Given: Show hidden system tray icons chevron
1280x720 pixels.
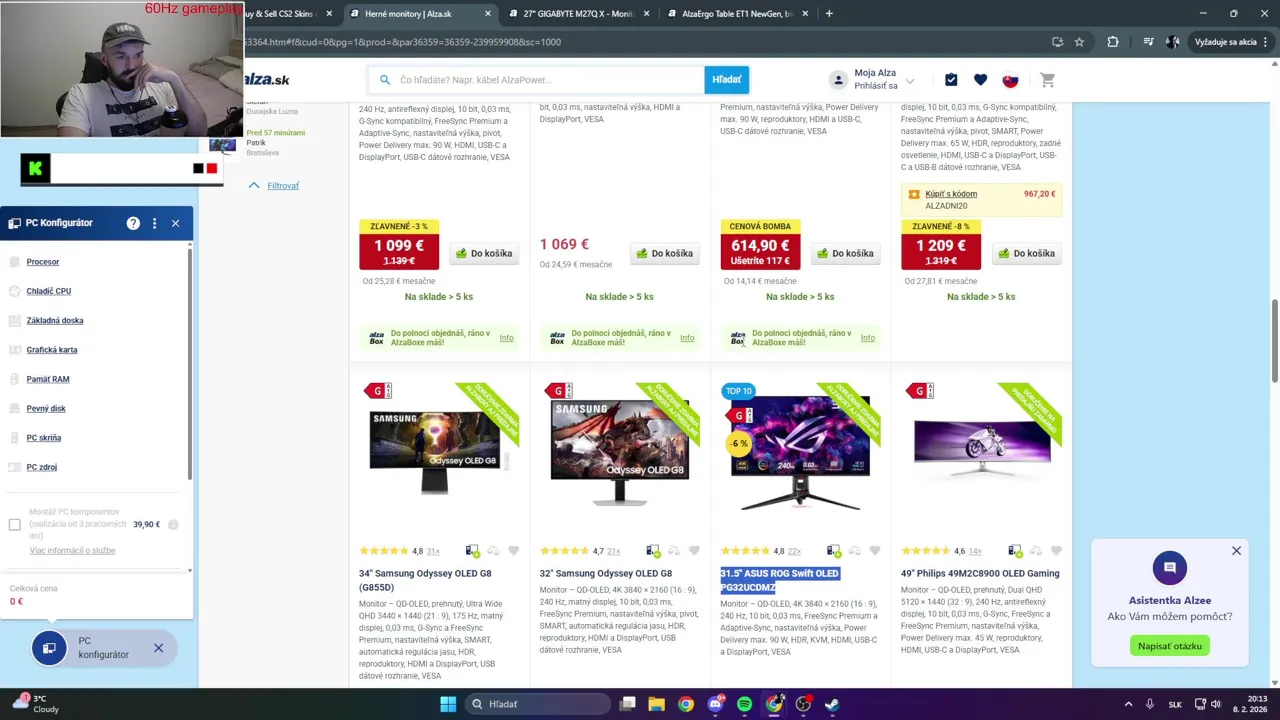Looking at the screenshot, I should (x=1128, y=704).
